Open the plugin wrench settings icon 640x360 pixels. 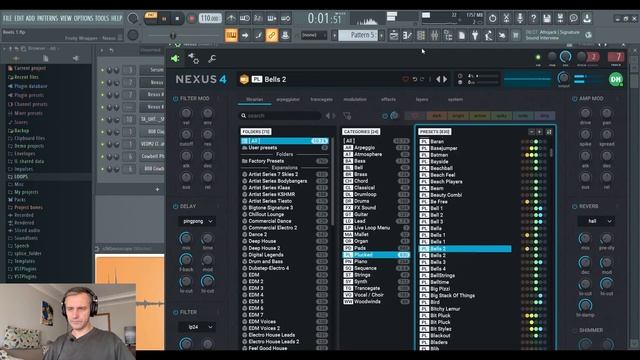point(212,59)
